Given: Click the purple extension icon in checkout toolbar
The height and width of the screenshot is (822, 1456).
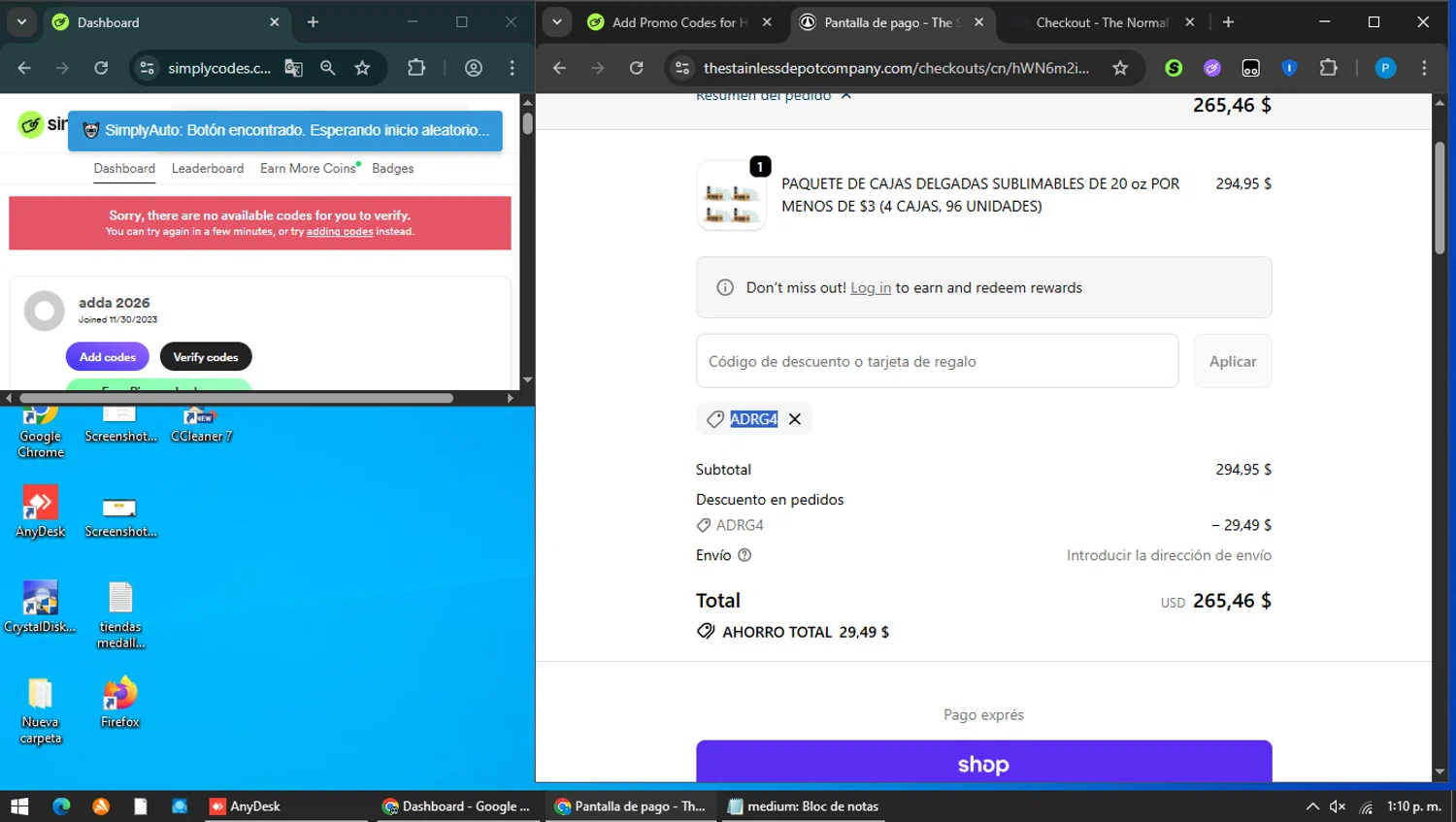Looking at the screenshot, I should (1212, 68).
